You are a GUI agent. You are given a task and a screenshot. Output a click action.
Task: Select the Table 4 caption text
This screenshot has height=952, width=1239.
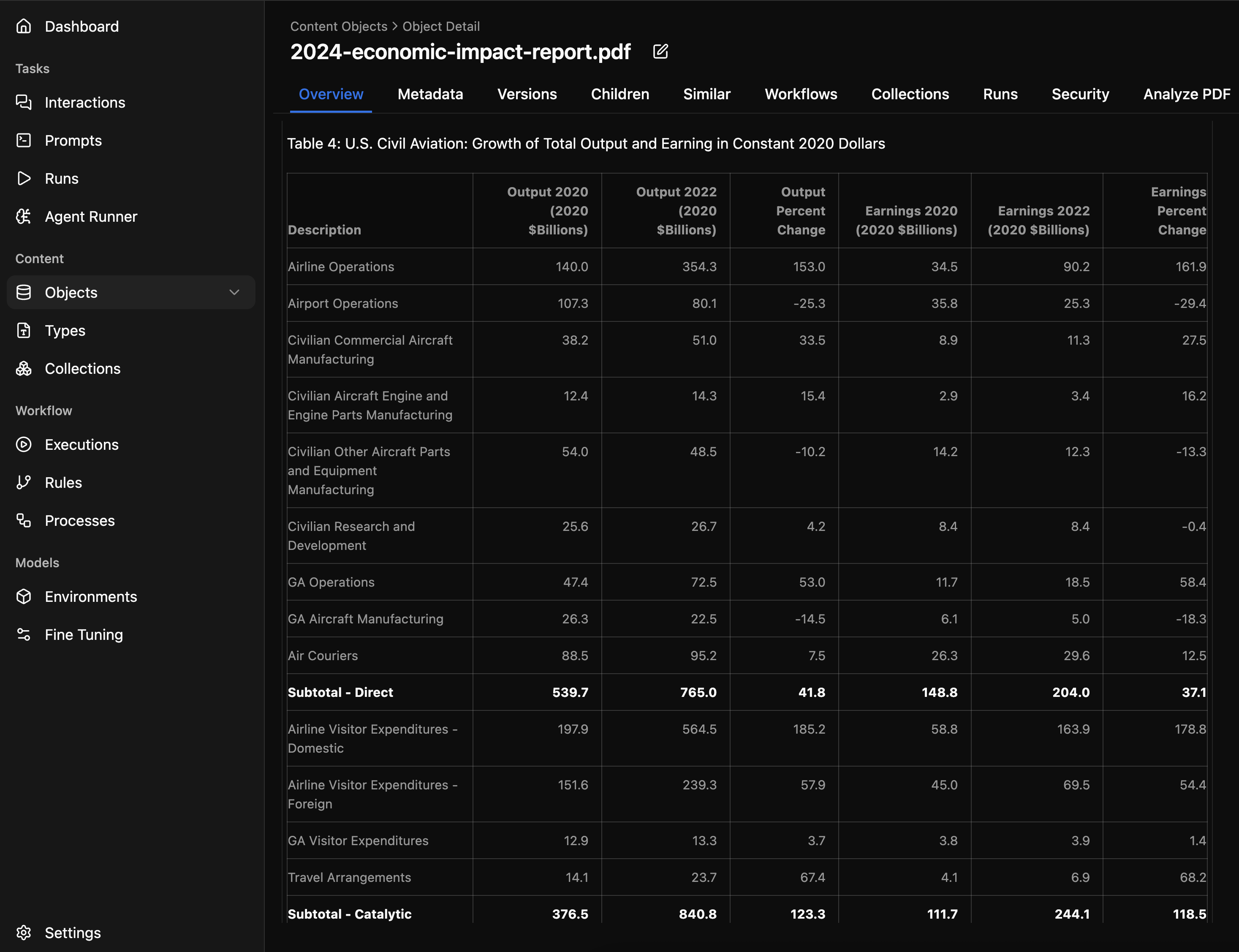point(586,143)
